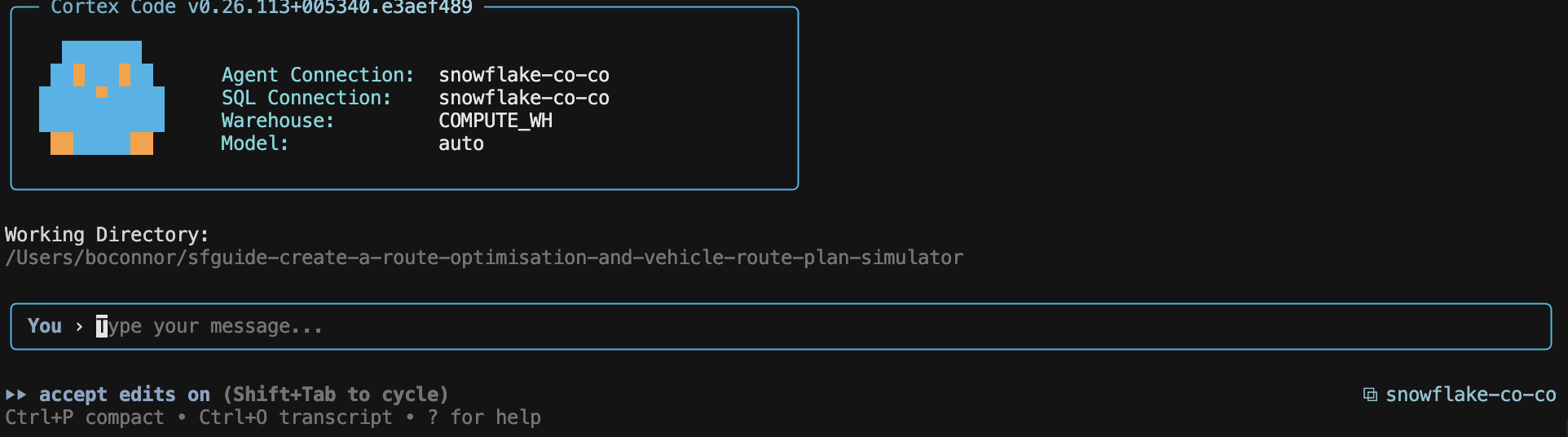
Task: Click the Model value auto
Action: (x=460, y=143)
